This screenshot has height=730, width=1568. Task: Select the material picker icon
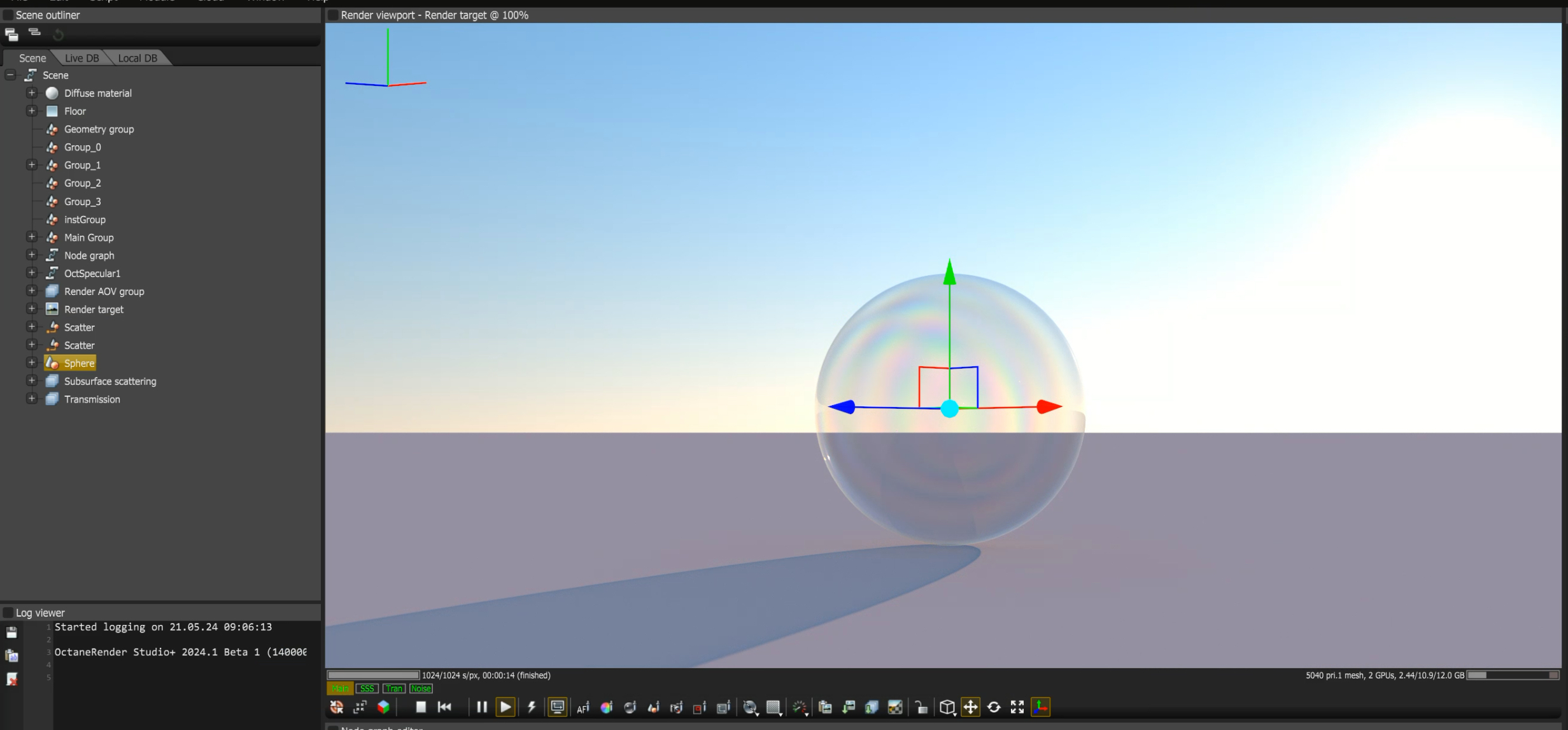(630, 708)
